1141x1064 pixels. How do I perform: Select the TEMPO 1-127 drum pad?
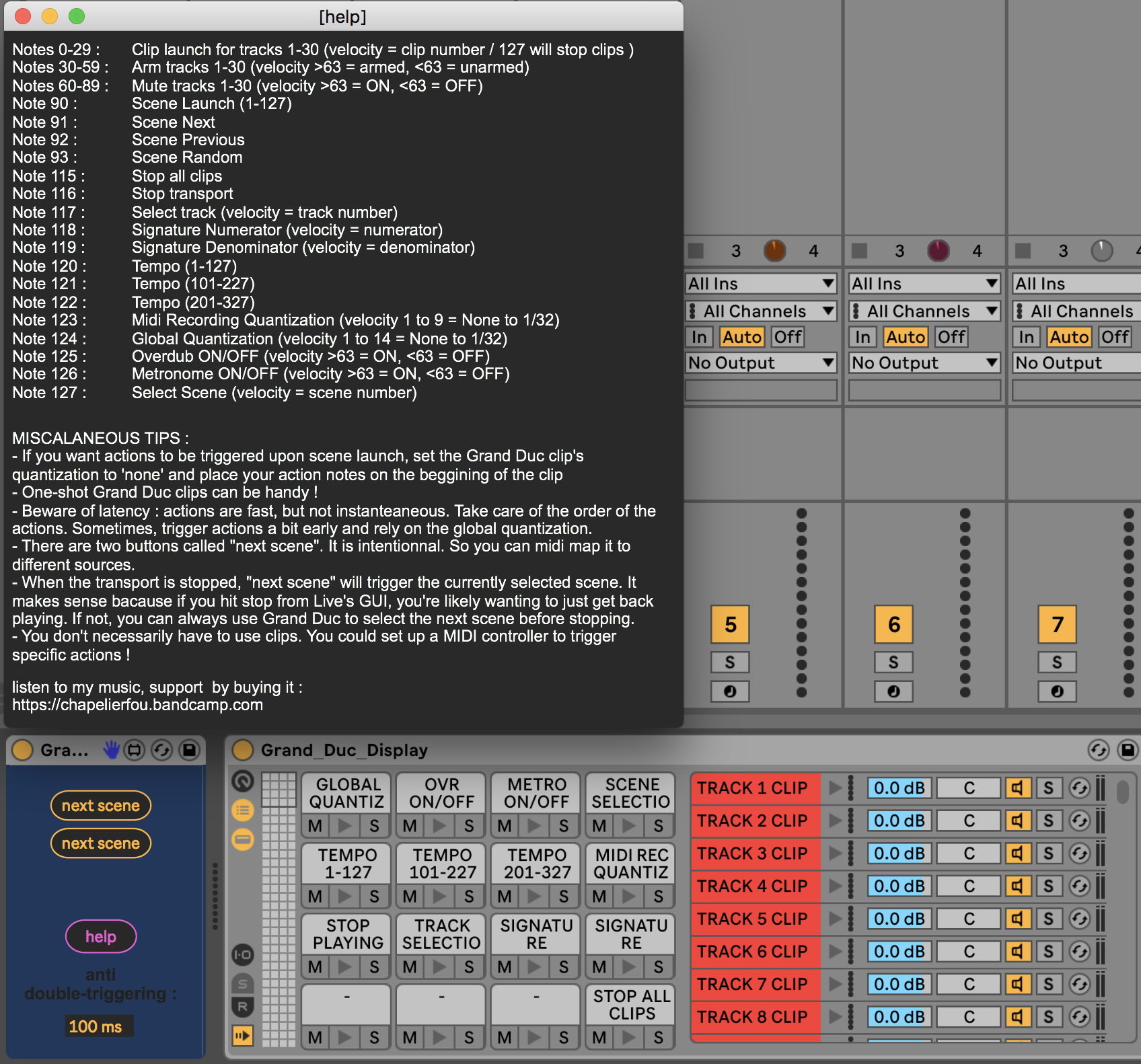347,864
